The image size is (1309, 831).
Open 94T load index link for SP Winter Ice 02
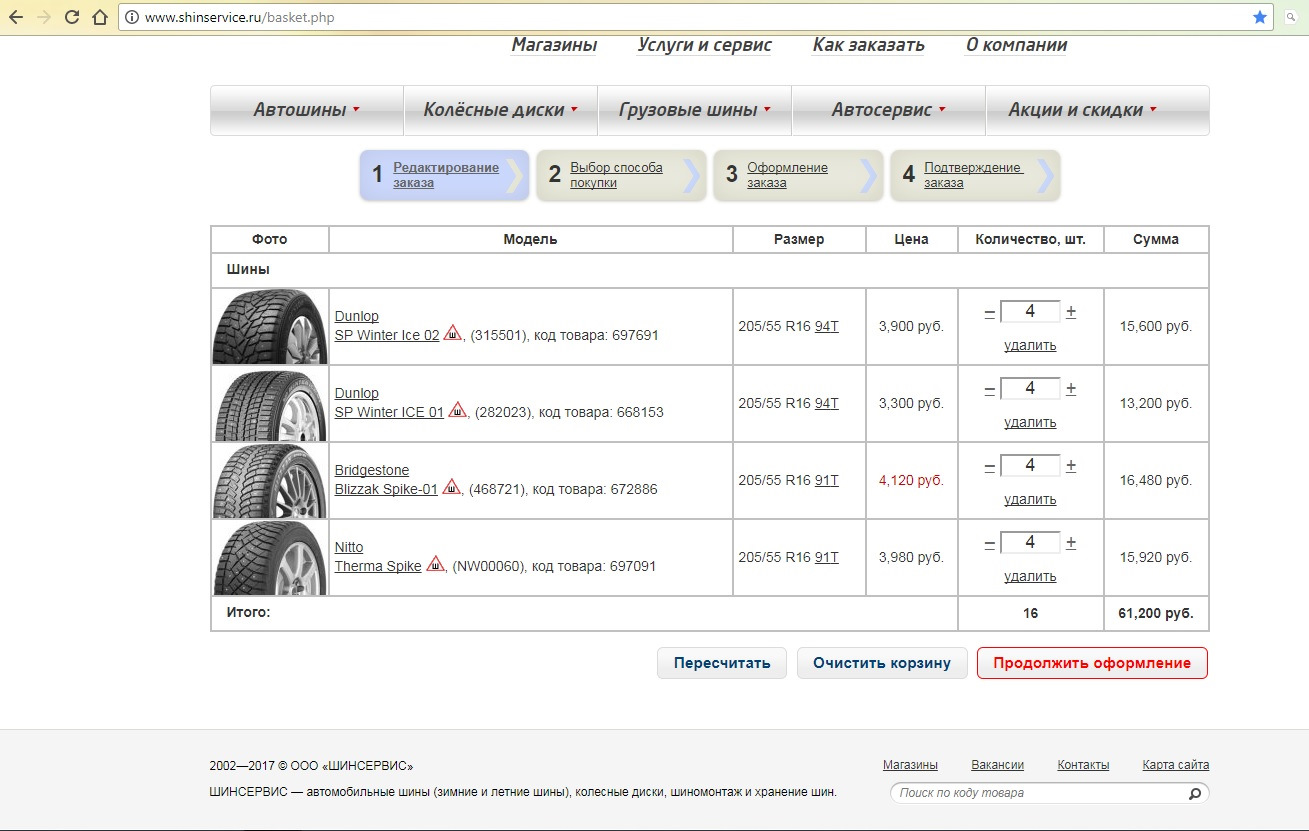click(x=827, y=326)
